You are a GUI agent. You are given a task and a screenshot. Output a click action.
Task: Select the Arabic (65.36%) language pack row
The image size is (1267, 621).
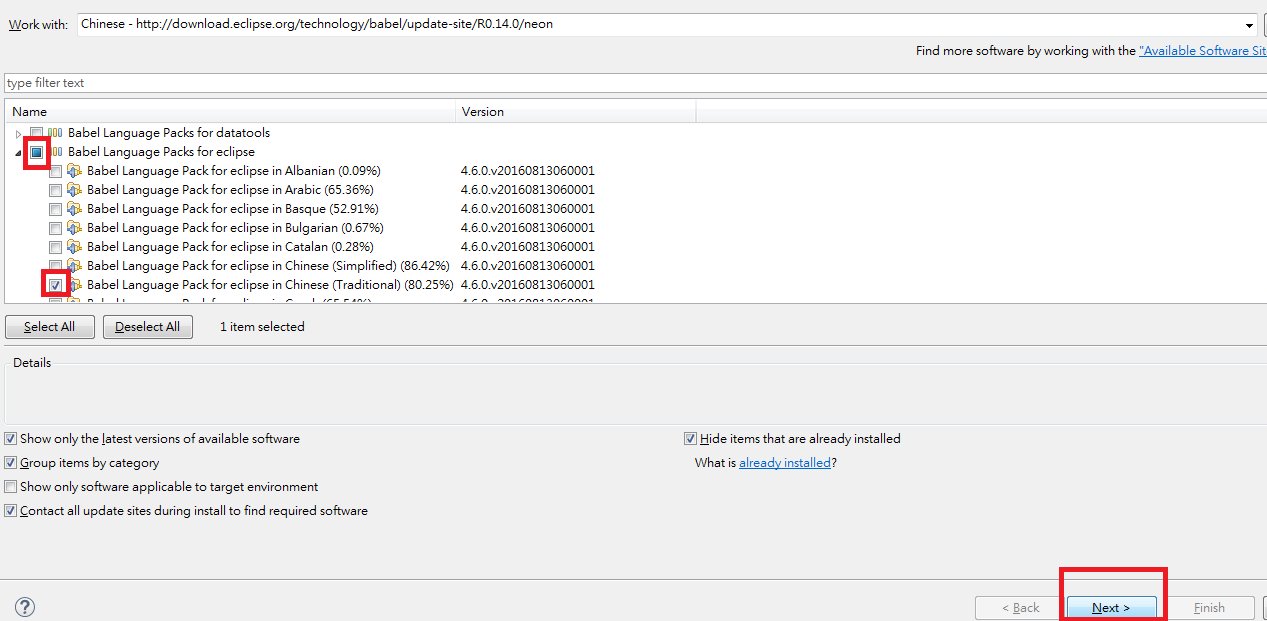(x=229, y=190)
